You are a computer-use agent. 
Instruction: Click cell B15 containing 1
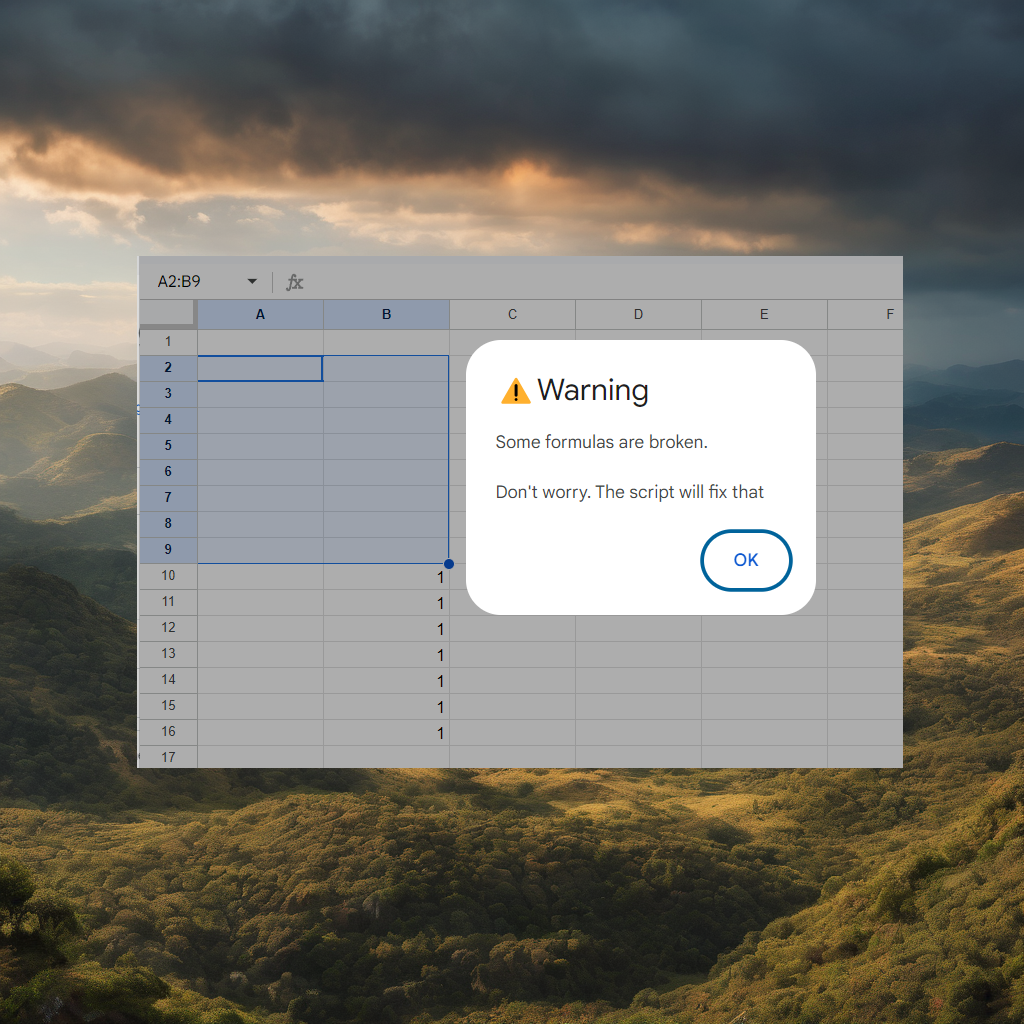(386, 707)
